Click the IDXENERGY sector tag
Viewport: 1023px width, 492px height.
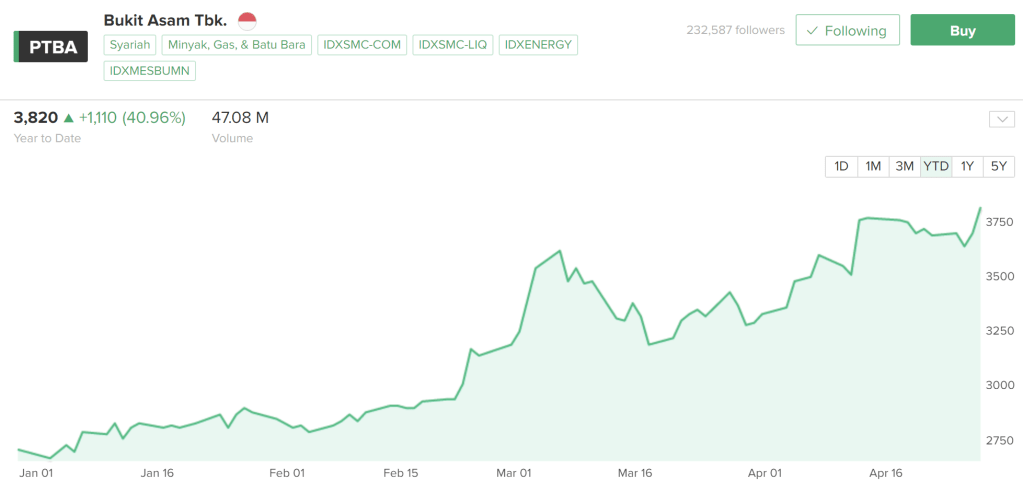[x=538, y=45]
